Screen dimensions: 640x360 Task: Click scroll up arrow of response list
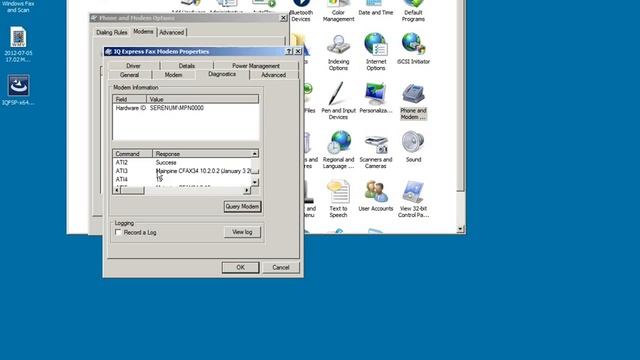click(255, 154)
